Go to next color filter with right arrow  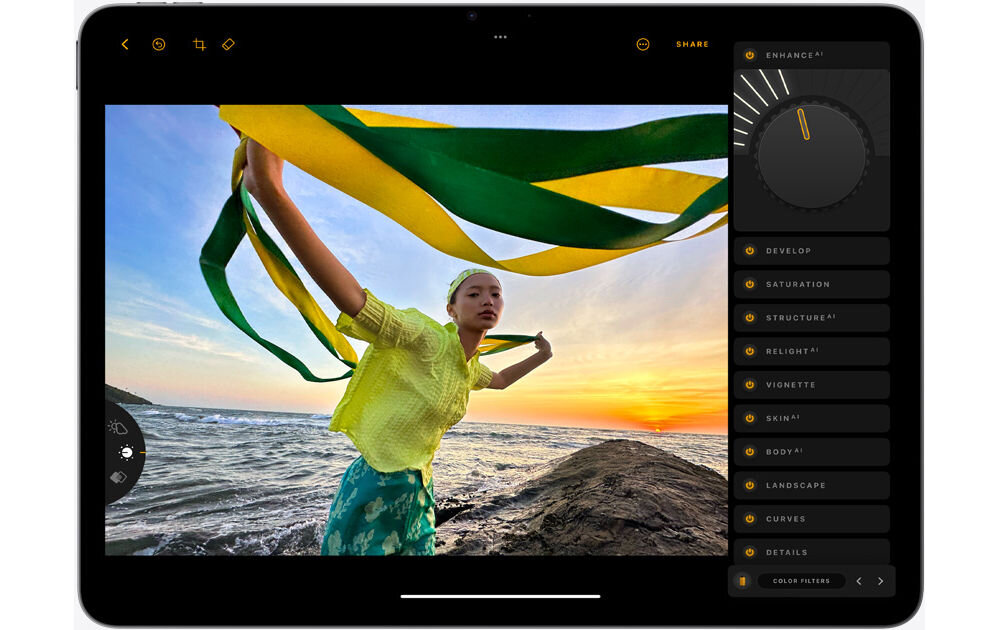[x=880, y=581]
